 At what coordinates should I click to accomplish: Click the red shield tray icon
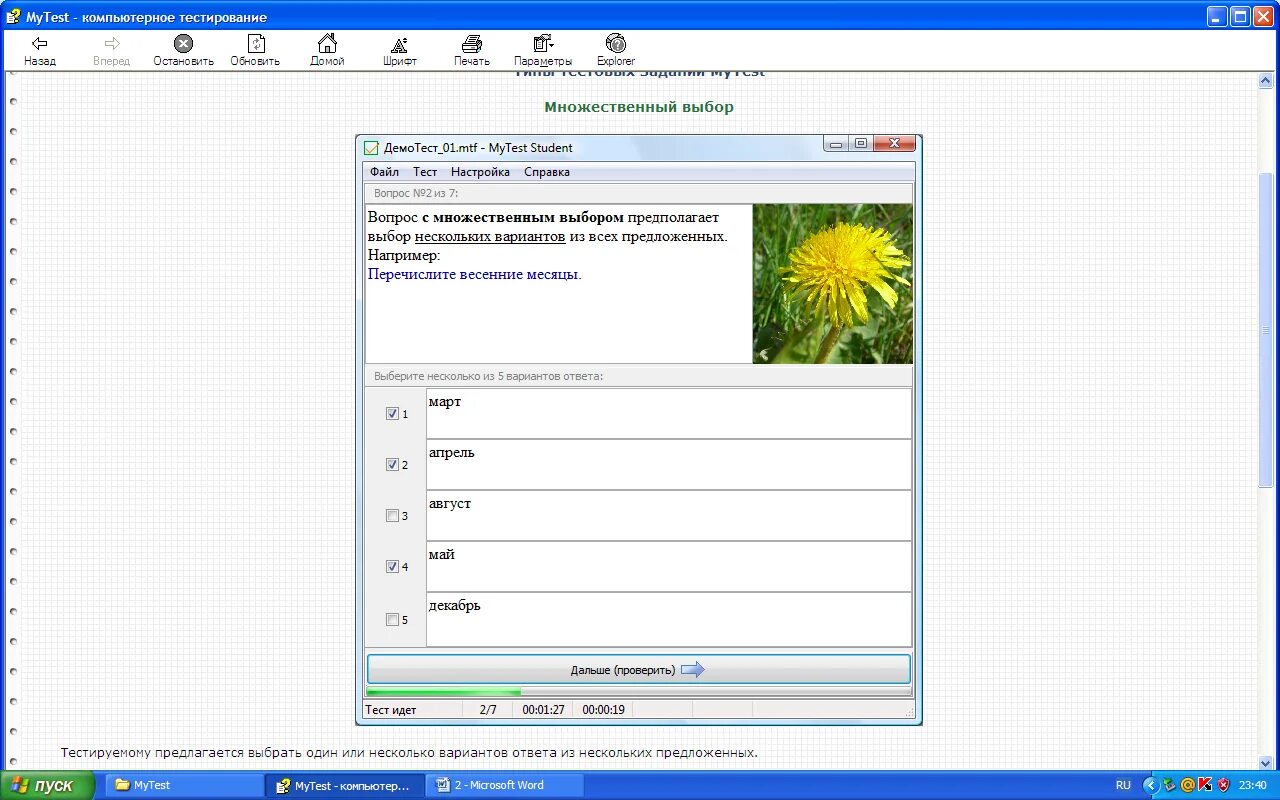pyautogui.click(x=1223, y=785)
